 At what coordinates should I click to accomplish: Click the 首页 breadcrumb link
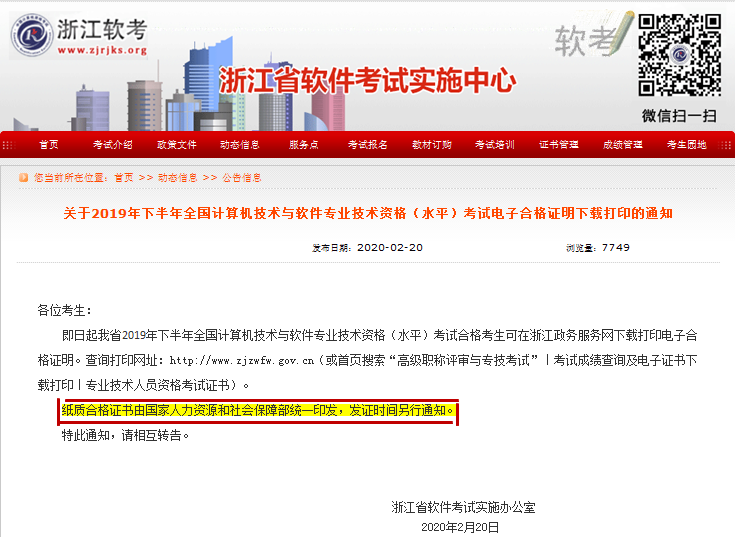[123, 178]
